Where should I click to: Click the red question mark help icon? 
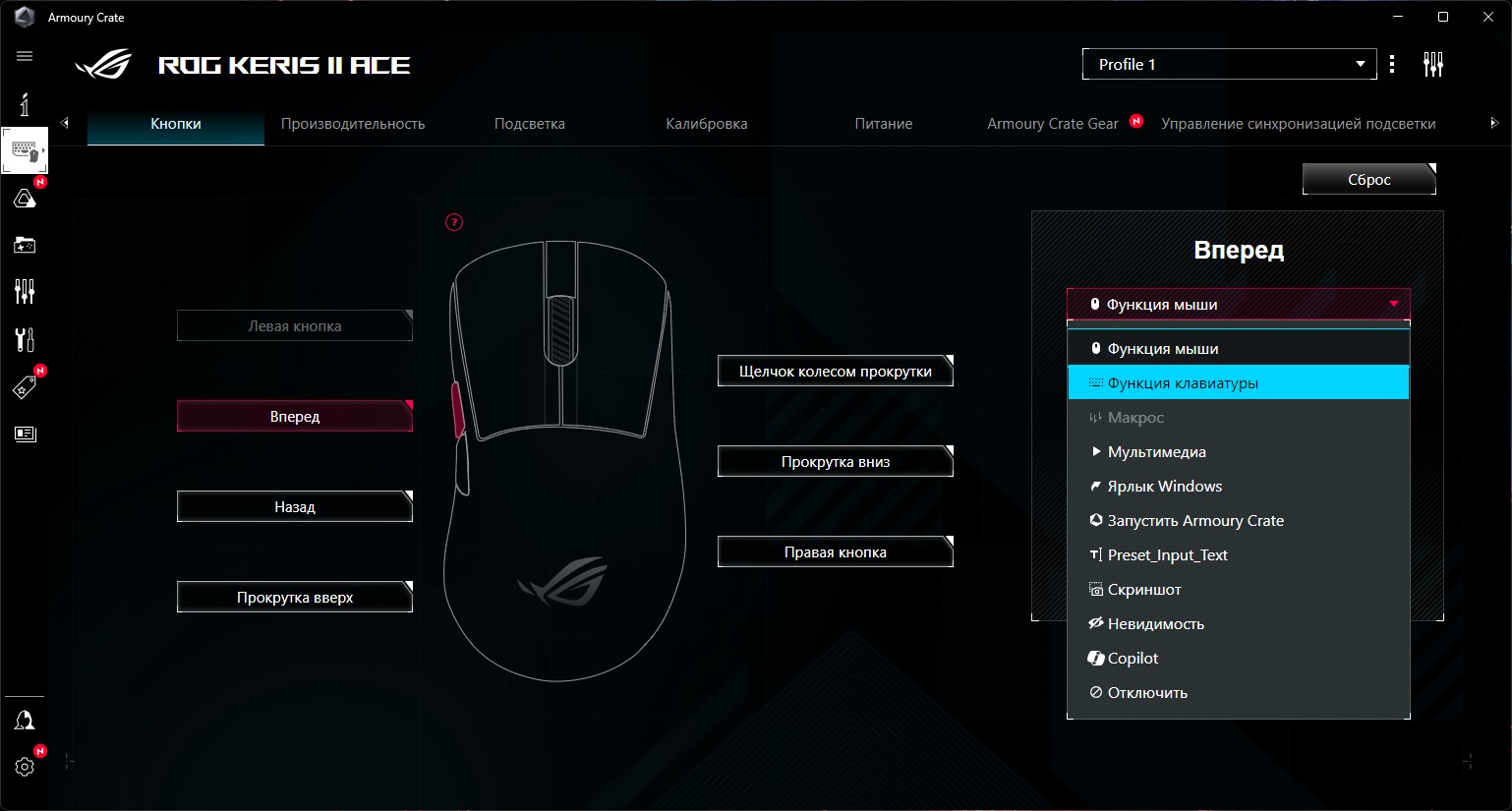tap(454, 222)
